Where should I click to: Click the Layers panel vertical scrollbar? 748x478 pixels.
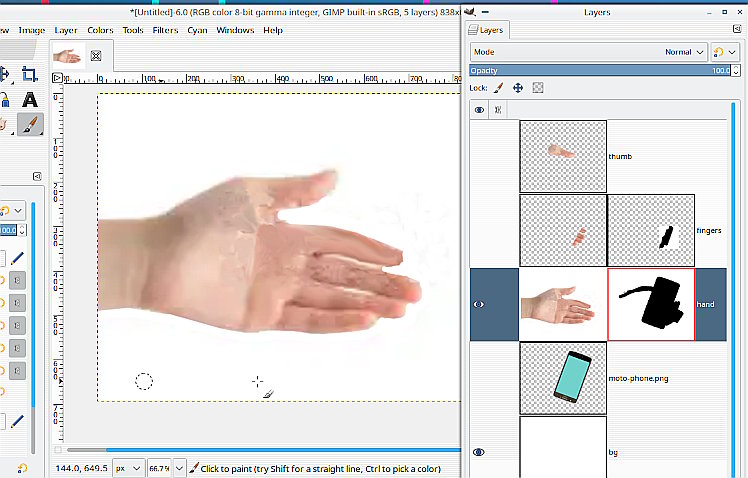[733, 290]
